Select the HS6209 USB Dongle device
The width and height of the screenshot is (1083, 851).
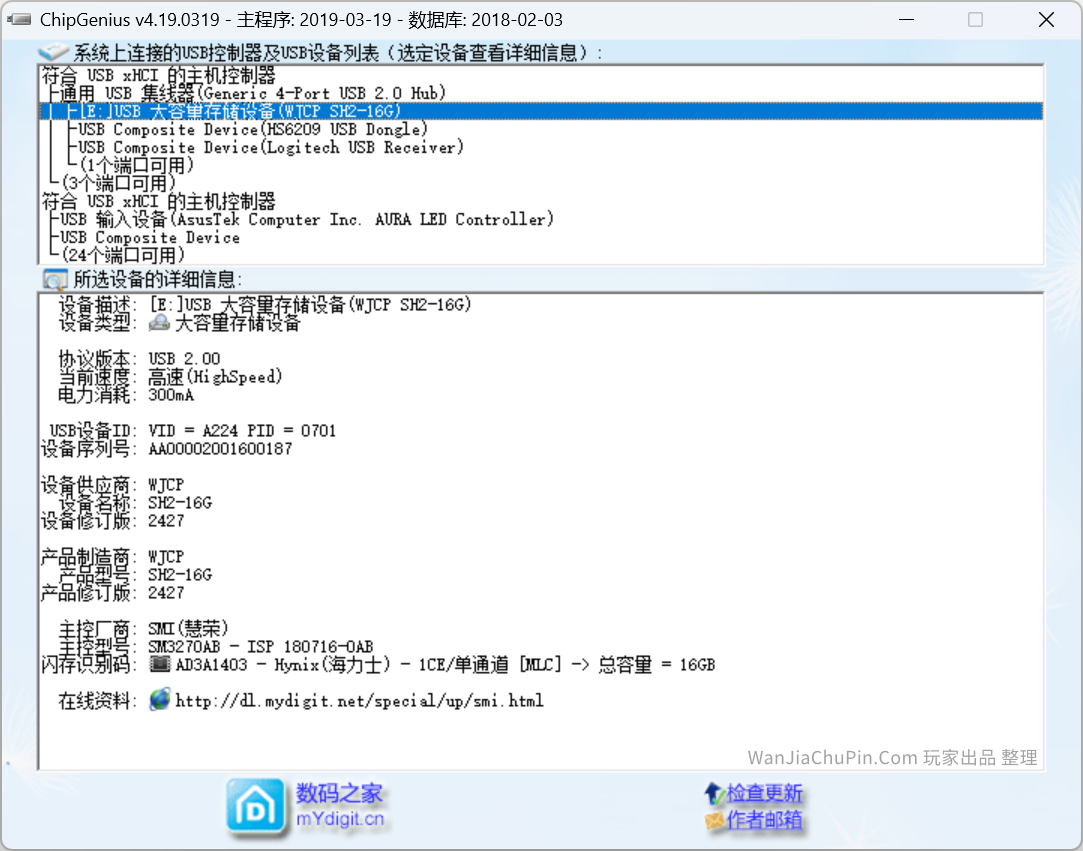(252, 129)
